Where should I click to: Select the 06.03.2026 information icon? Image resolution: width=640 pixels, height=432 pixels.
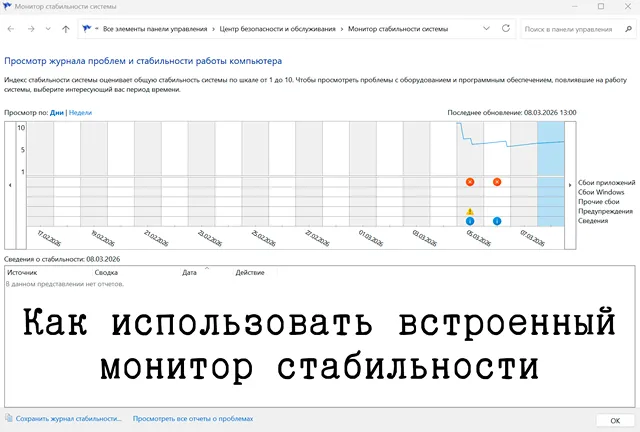(497, 221)
